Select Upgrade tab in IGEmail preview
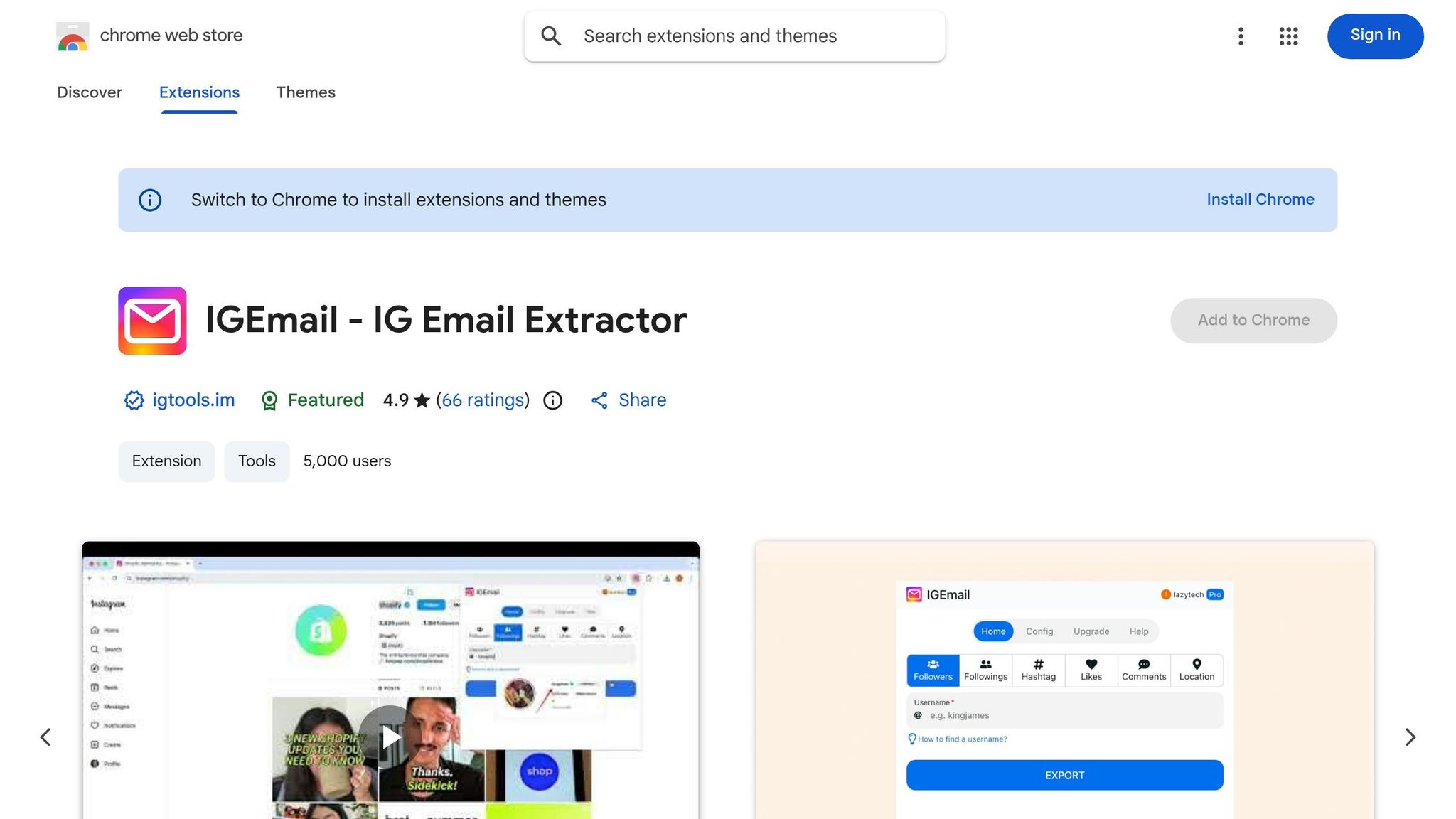 (x=1091, y=631)
